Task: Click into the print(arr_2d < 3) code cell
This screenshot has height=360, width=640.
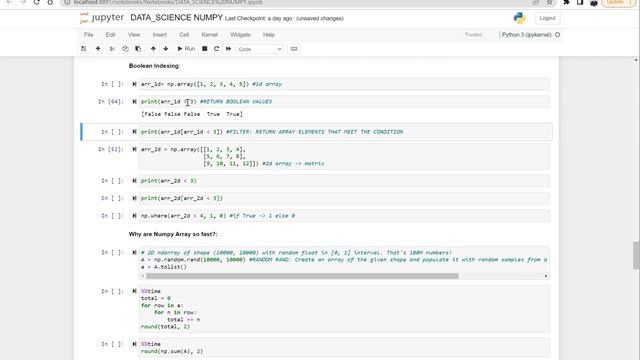Action: pos(344,181)
